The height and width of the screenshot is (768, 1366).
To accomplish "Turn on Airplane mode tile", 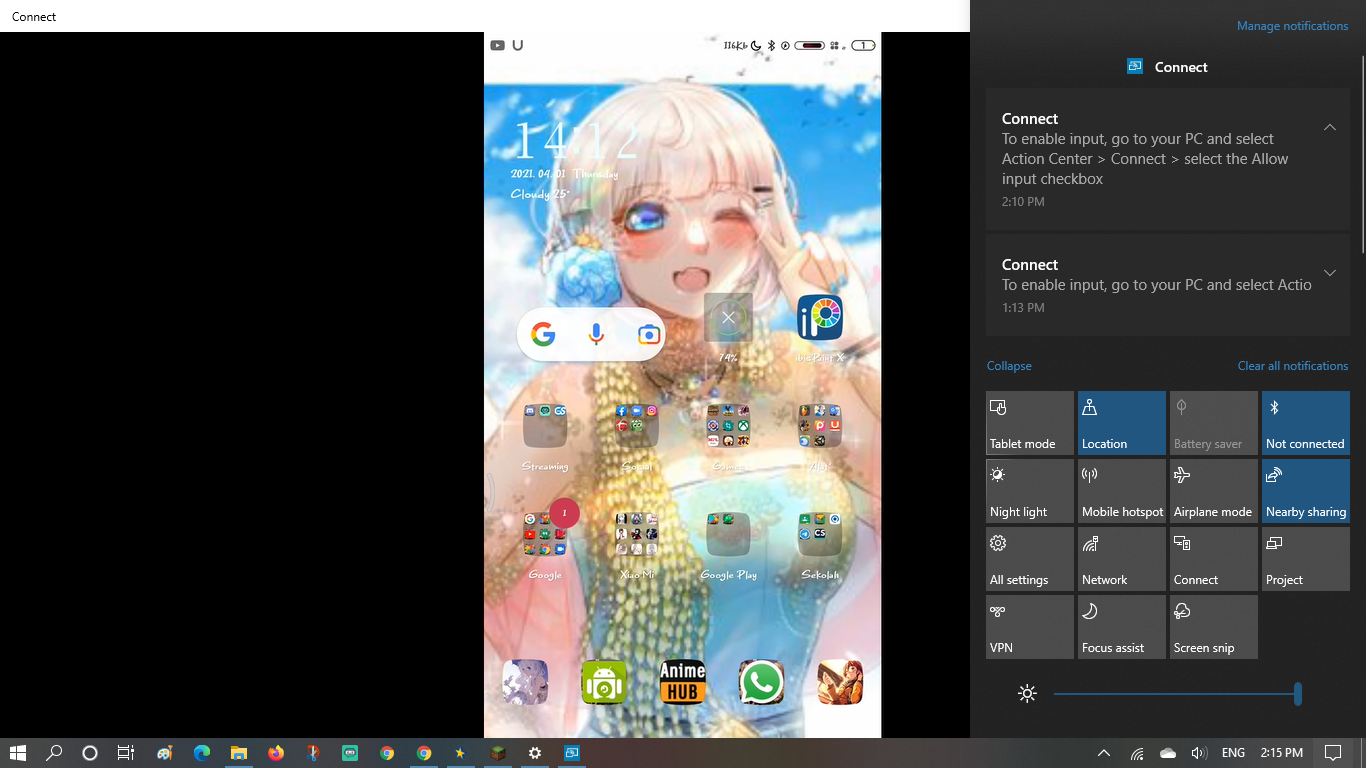I will tap(1214, 491).
